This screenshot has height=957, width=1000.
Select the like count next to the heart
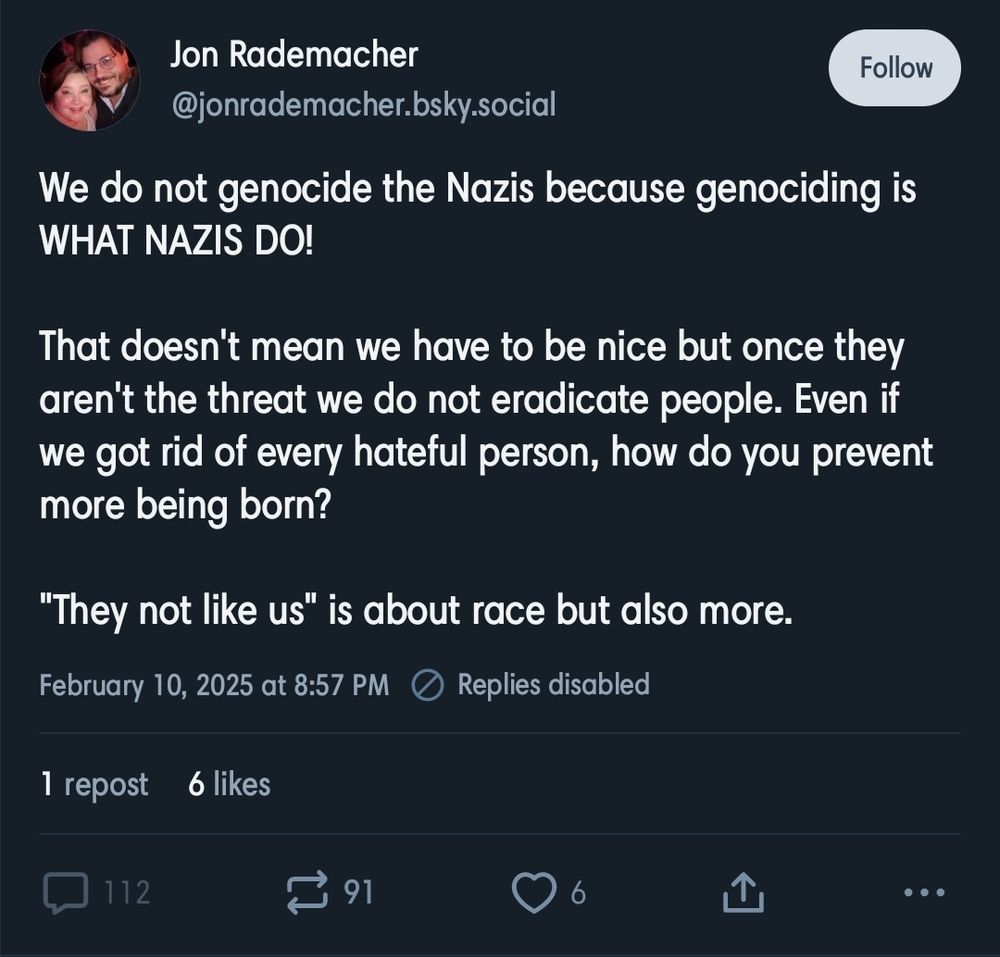click(x=577, y=893)
